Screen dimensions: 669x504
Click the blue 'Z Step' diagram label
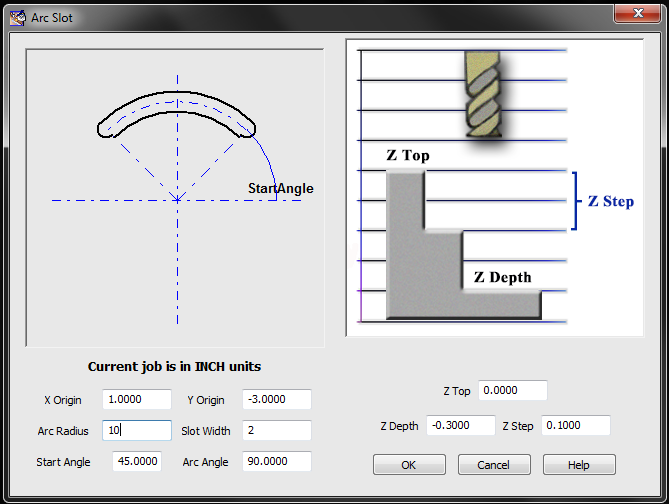(611, 201)
